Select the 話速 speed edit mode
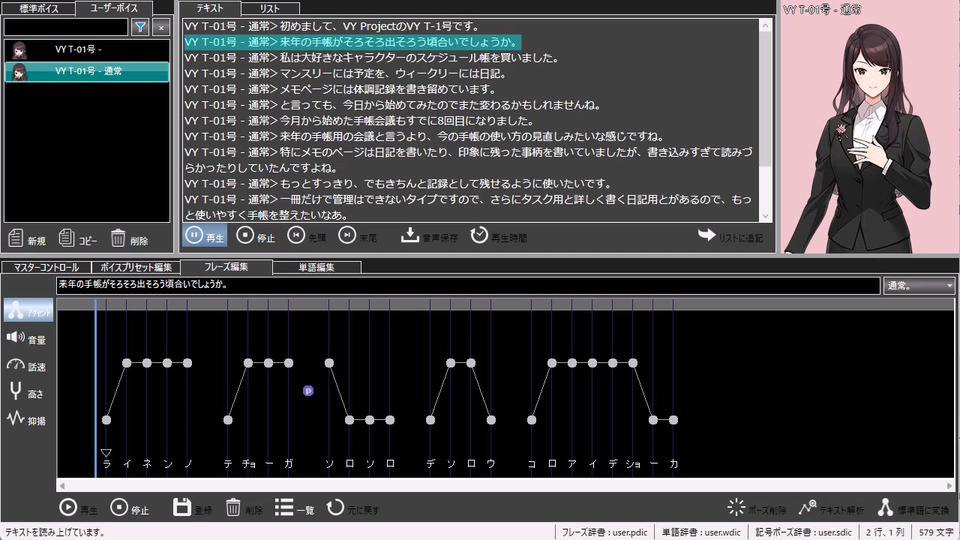This screenshot has height=540, width=960. click(x=28, y=366)
